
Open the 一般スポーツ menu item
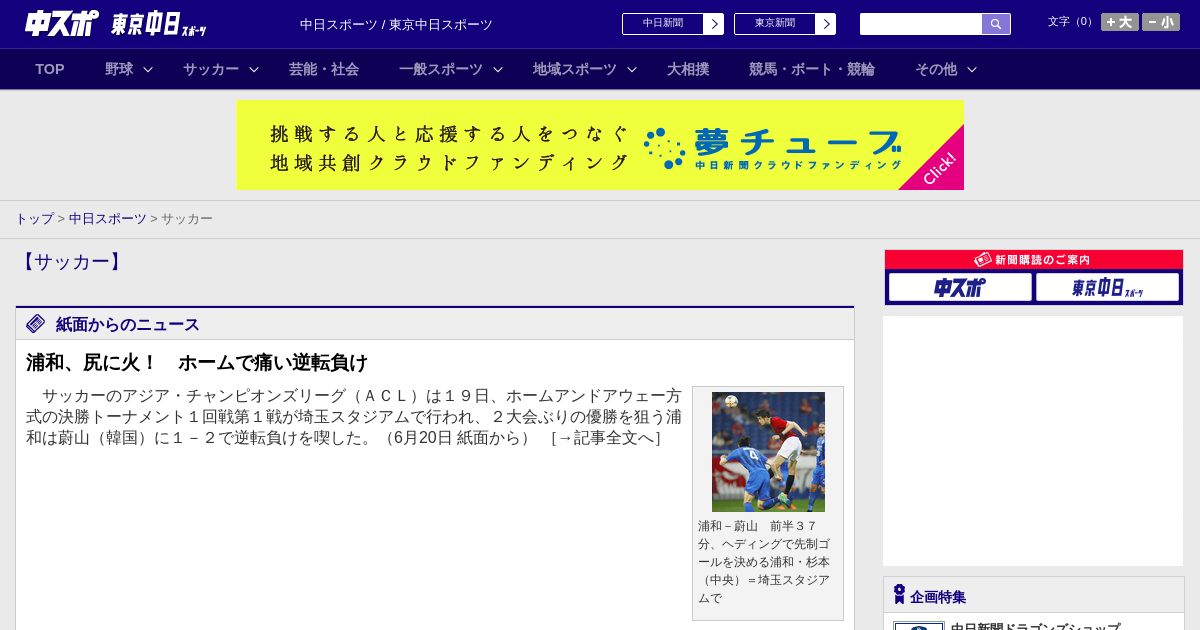(441, 69)
